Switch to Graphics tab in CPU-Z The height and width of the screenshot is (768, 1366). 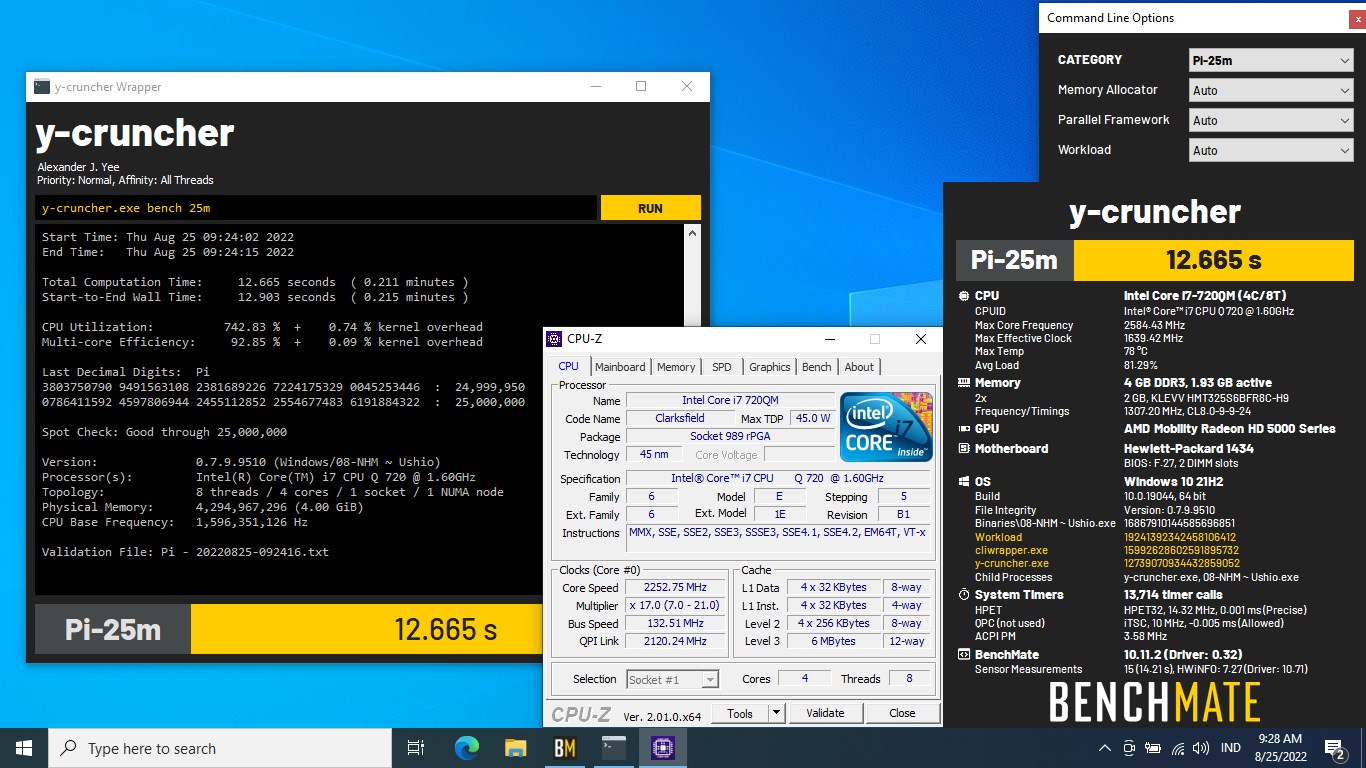coord(770,367)
